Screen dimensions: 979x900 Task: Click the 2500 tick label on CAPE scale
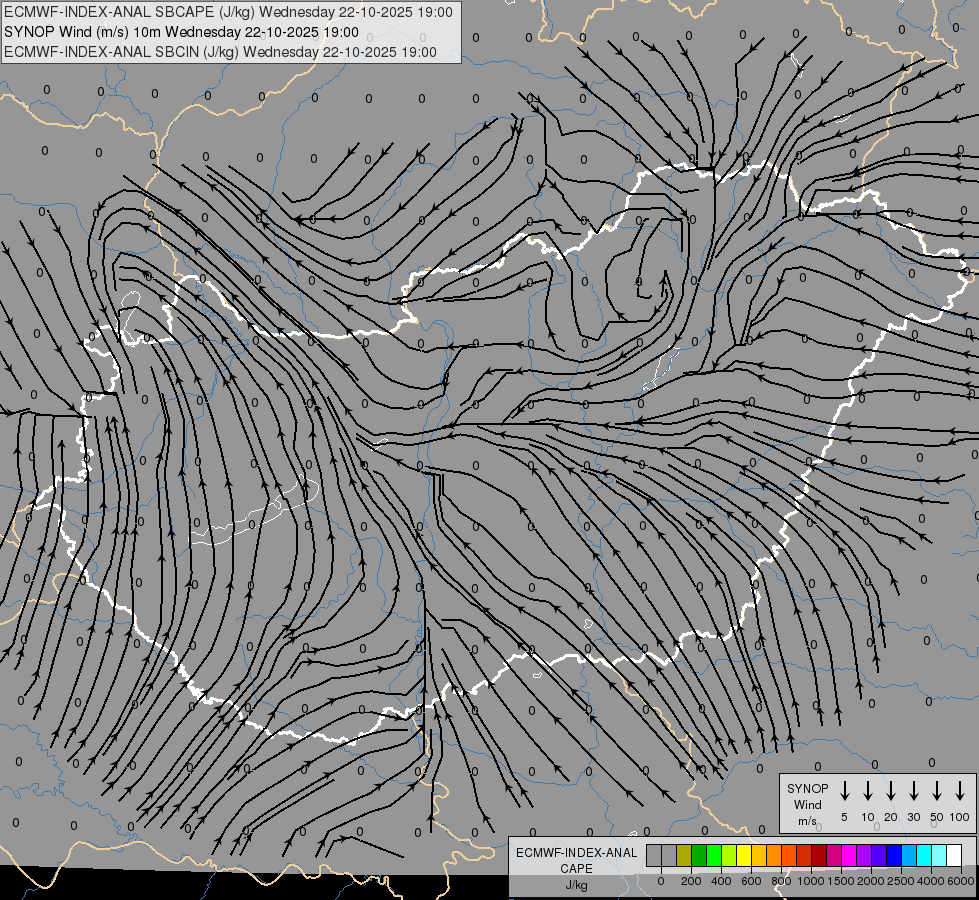pyautogui.click(x=901, y=881)
